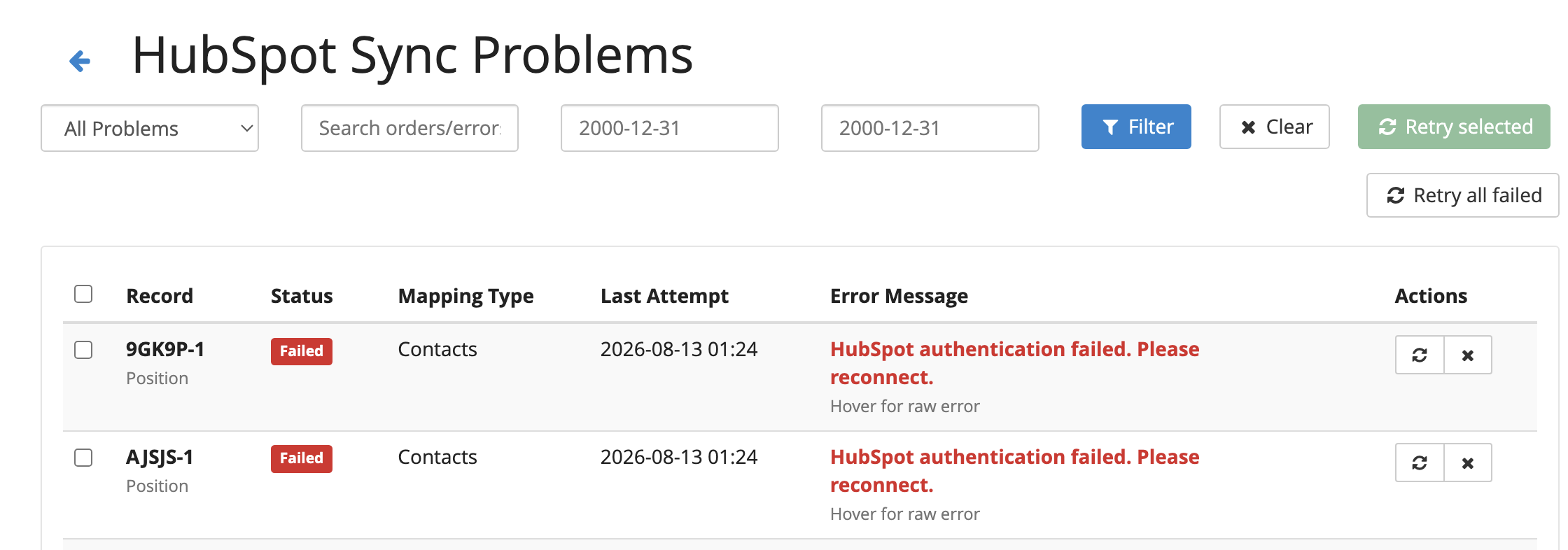1568x550 pixels.
Task: Click the first authentication failed error message
Action: (x=1014, y=363)
